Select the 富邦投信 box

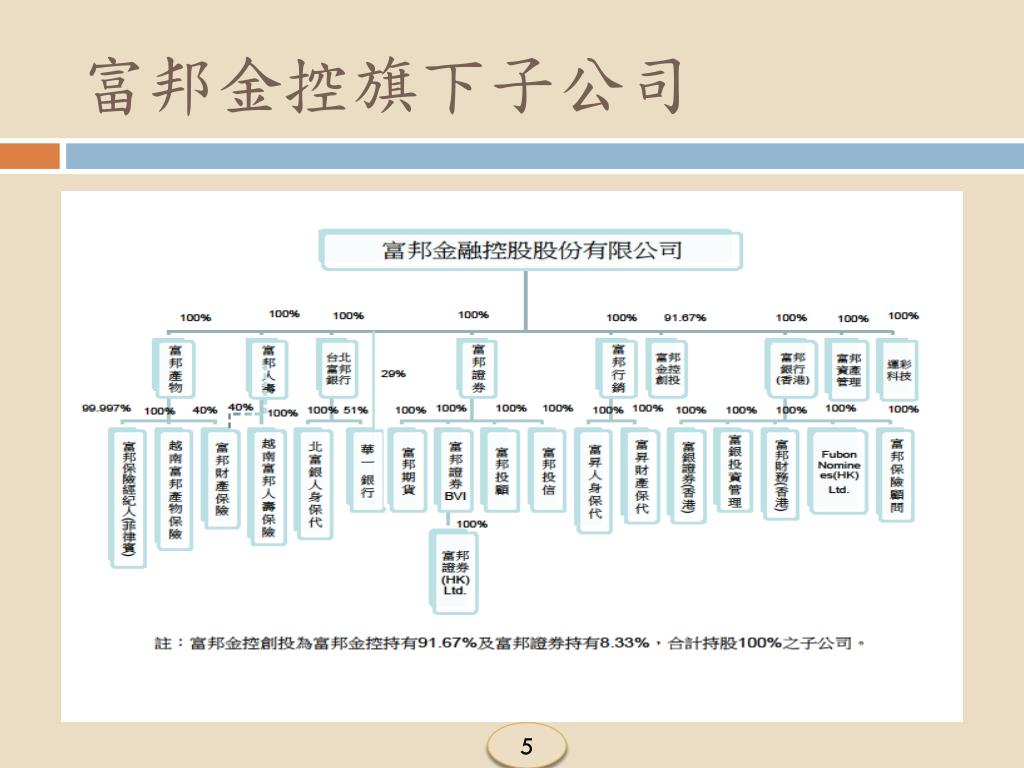coord(548,470)
